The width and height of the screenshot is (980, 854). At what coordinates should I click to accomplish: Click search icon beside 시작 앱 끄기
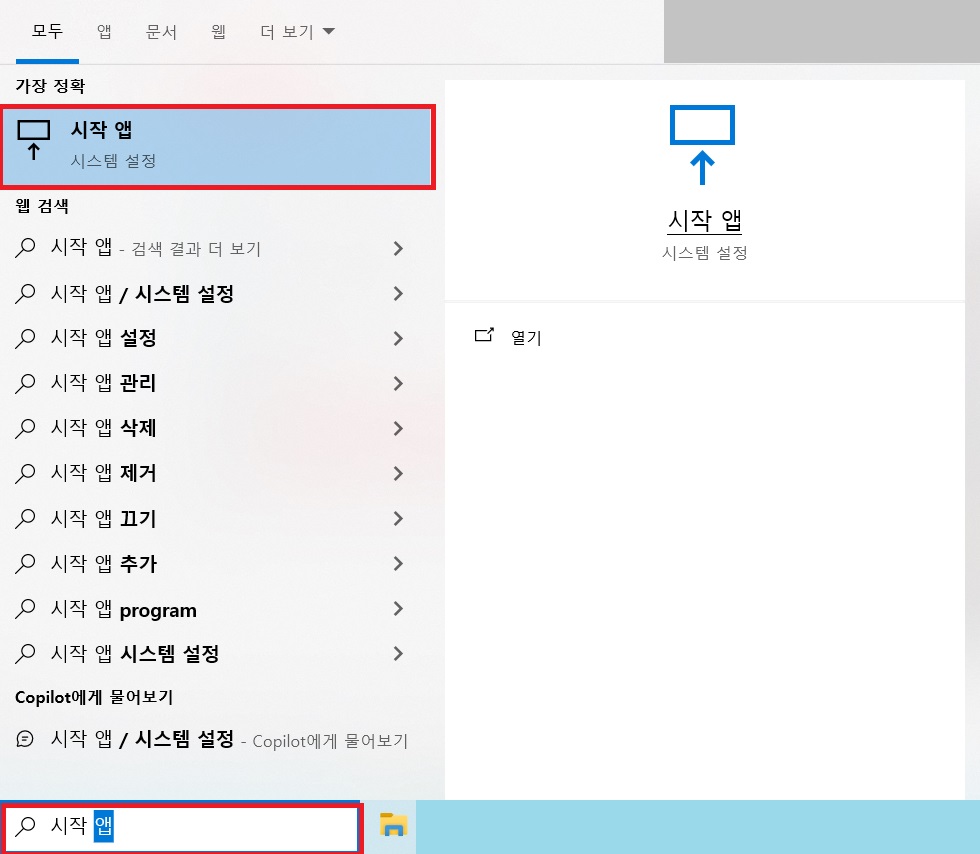(x=25, y=518)
